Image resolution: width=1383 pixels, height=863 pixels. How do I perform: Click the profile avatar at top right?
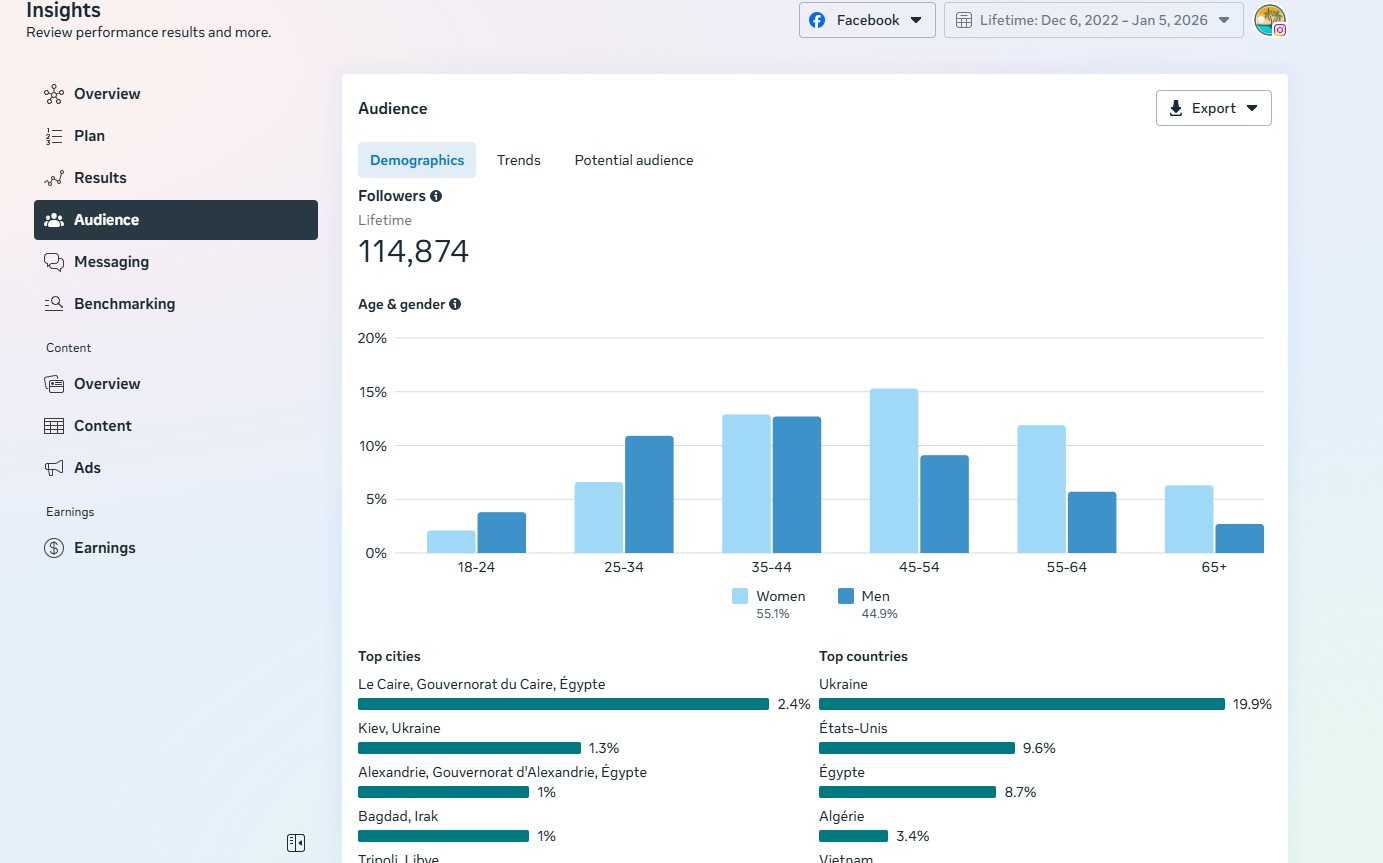tap(1269, 20)
